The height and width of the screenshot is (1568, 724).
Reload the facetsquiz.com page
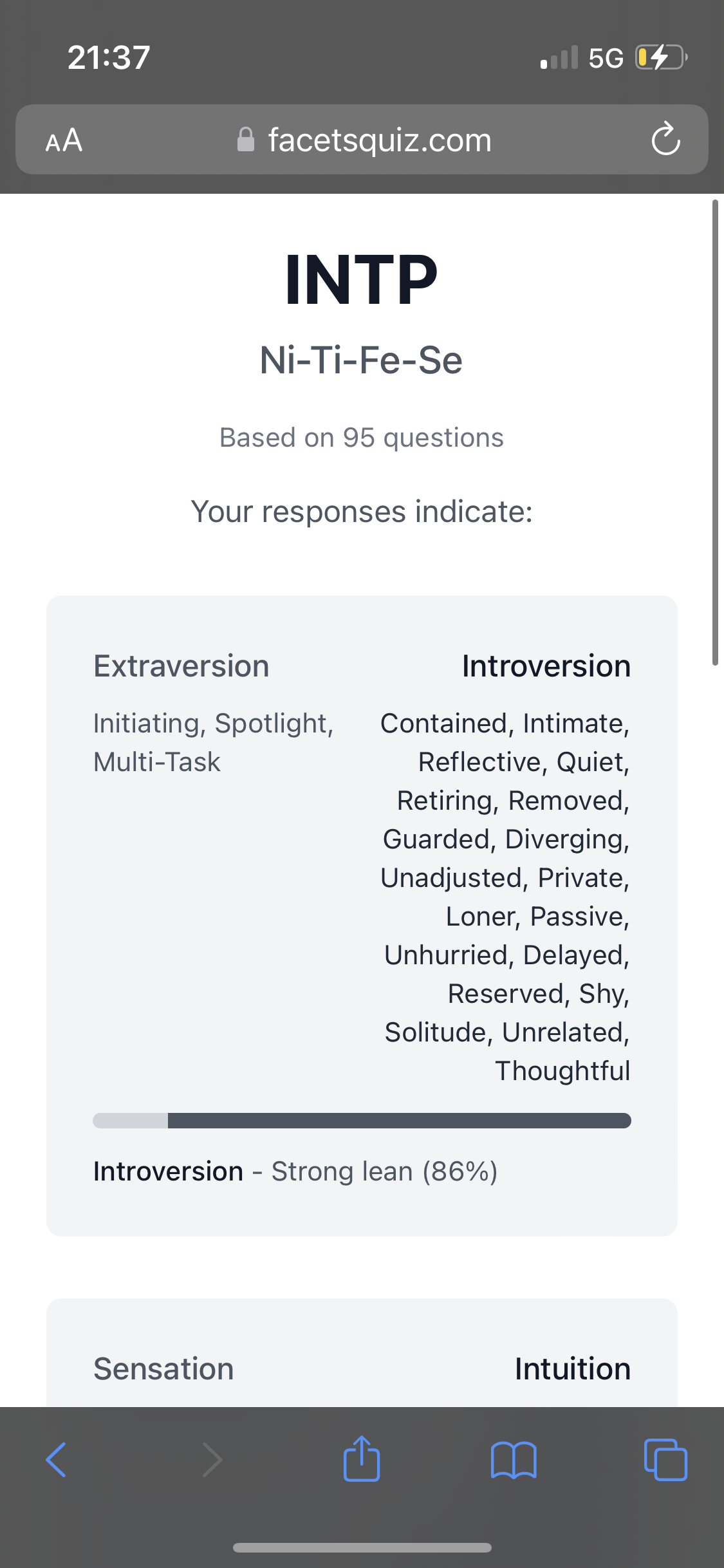(665, 139)
